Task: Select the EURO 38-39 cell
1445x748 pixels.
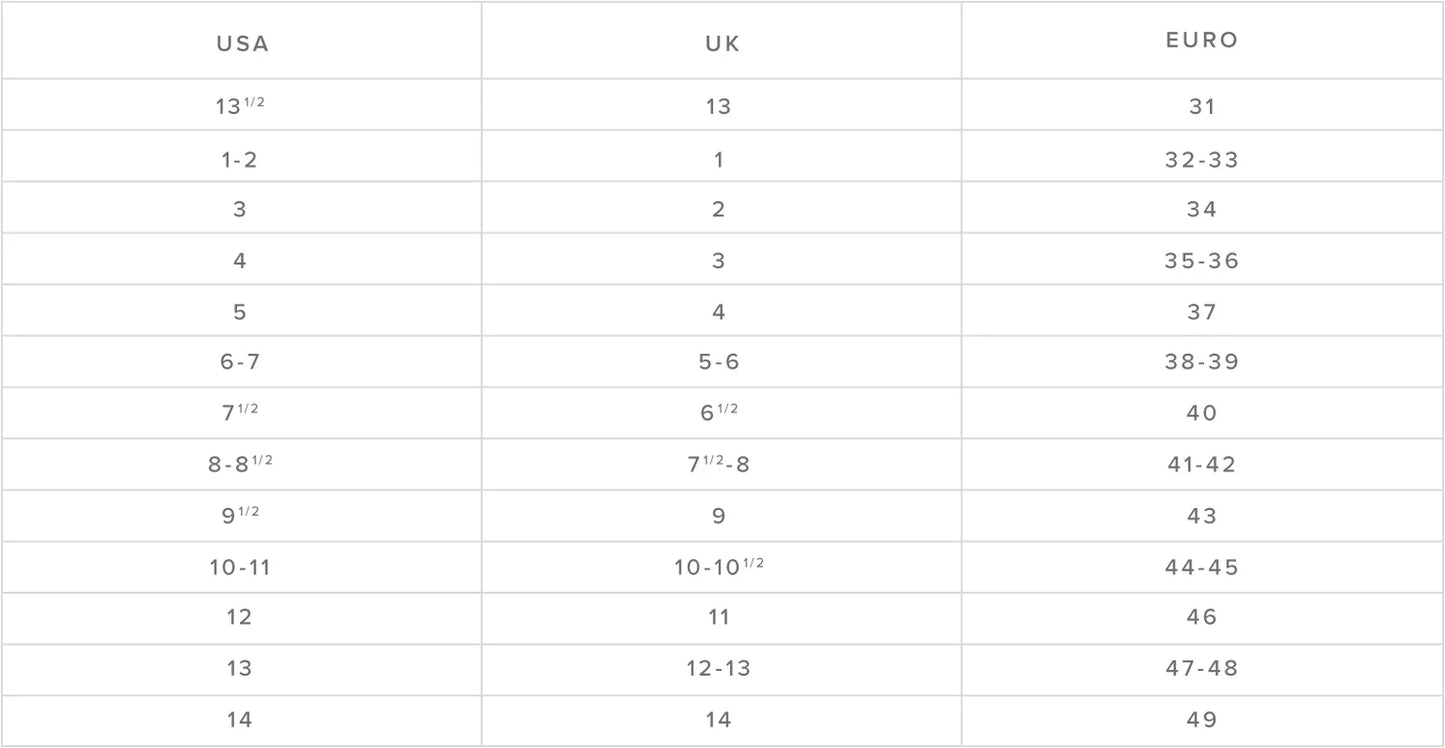Action: (1202, 363)
